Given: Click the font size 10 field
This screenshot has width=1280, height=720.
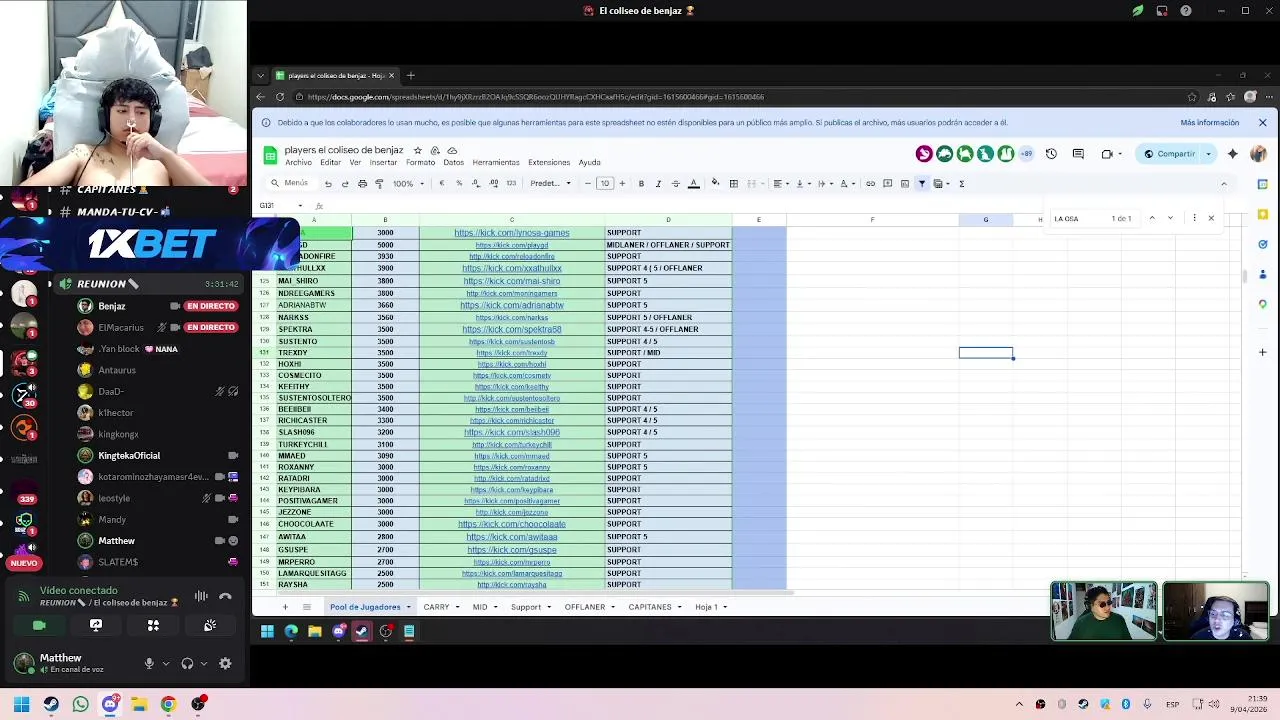Looking at the screenshot, I should 604,184.
